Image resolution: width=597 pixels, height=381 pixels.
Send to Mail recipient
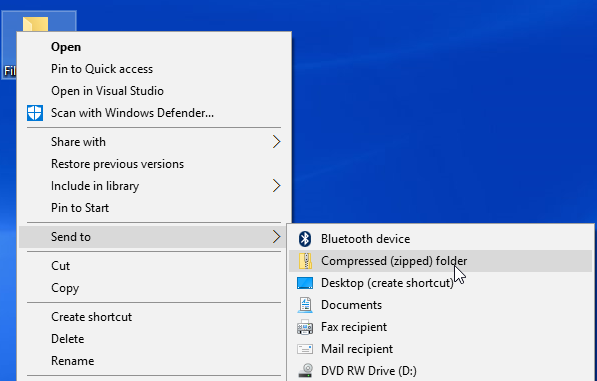[x=441, y=349]
